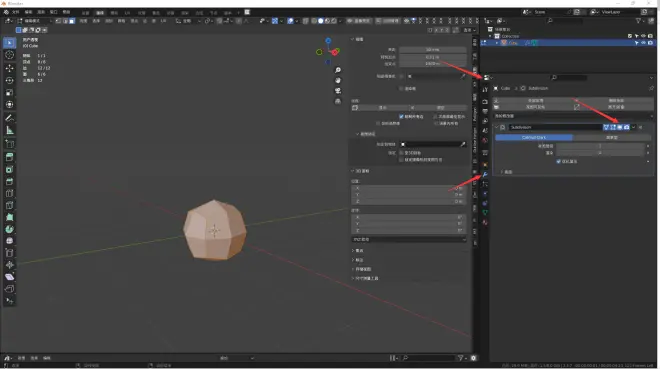Toggle Subdivision modifier render display
The height and width of the screenshot is (369, 660).
tap(626, 127)
